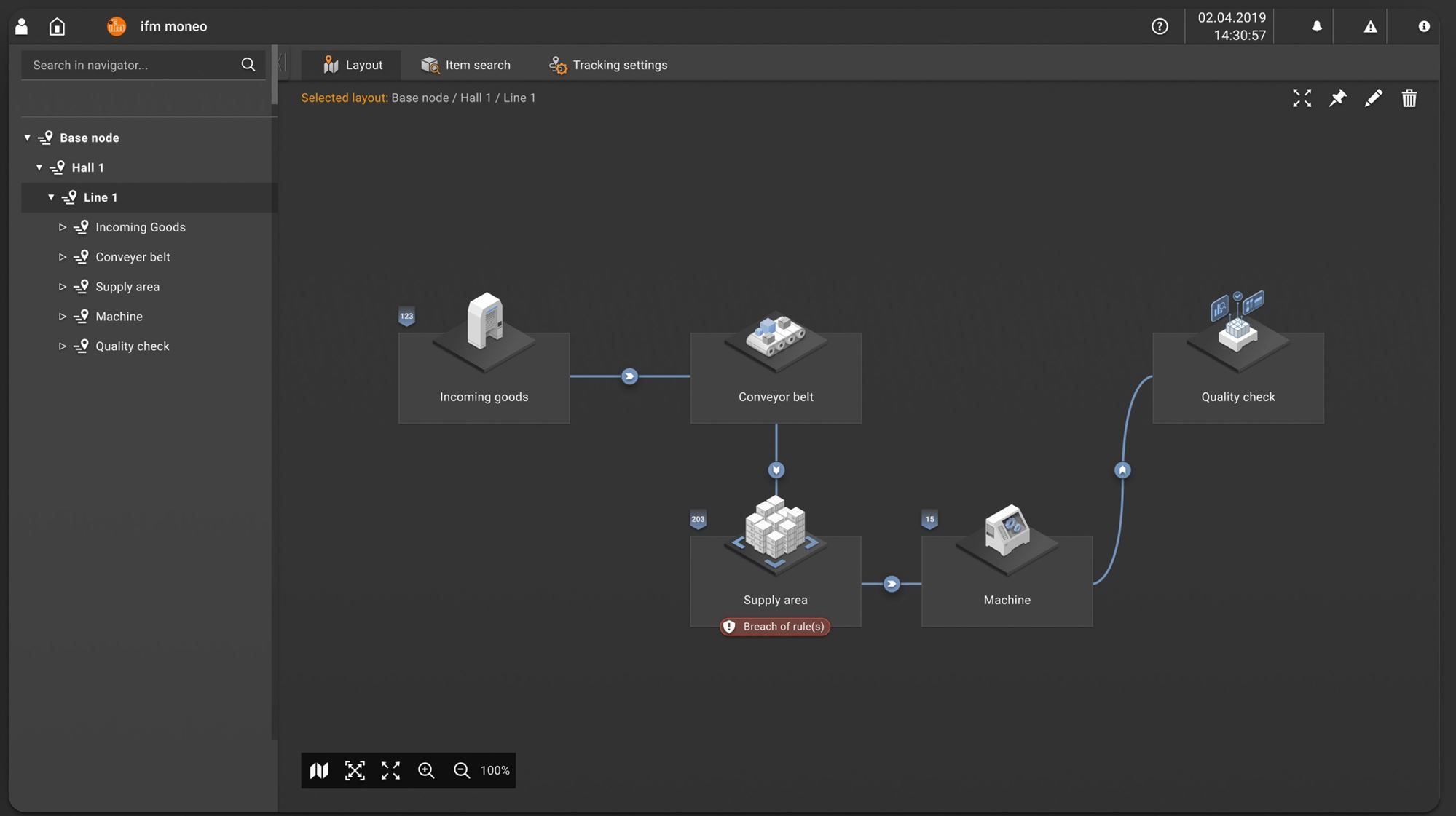Click the Selected layout breadcrumb path
The height and width of the screenshot is (816, 1456).
(x=463, y=98)
